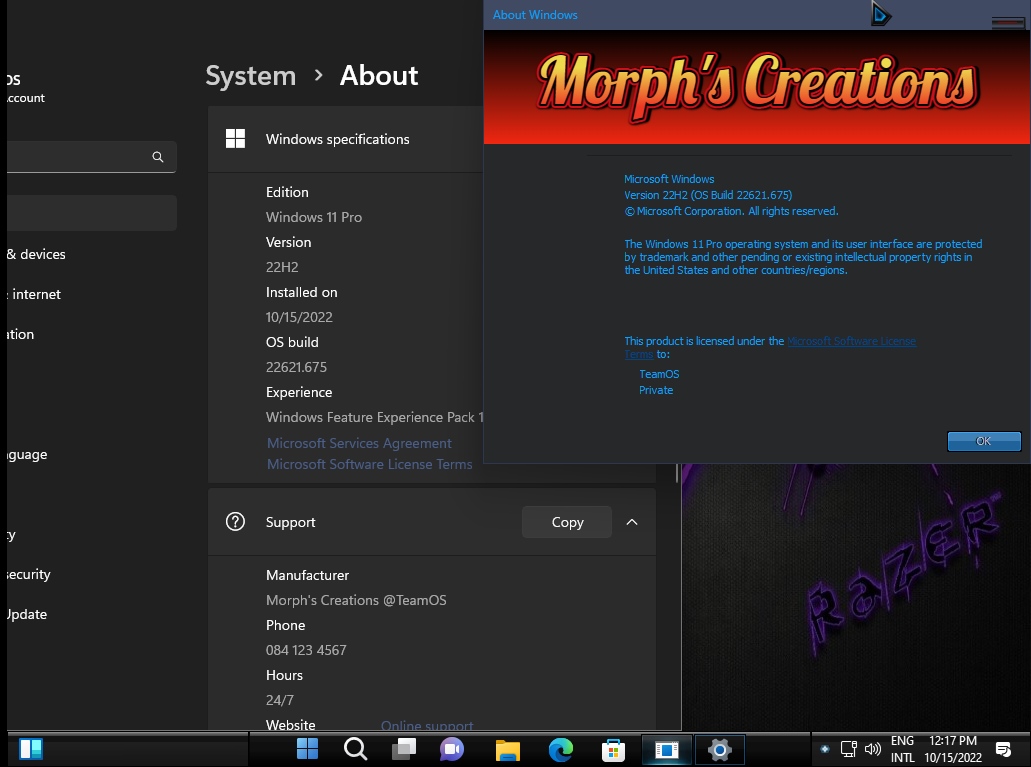Collapse the Support section chevron
Image resolution: width=1031 pixels, height=767 pixels.
632,522
